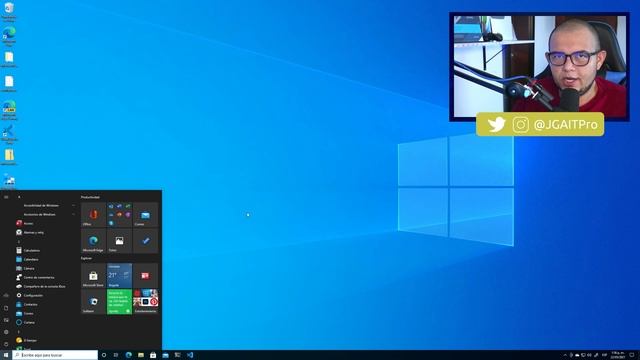Open Microsoft Store from the taskbar
This screenshot has width=640, height=360.
tap(153, 355)
